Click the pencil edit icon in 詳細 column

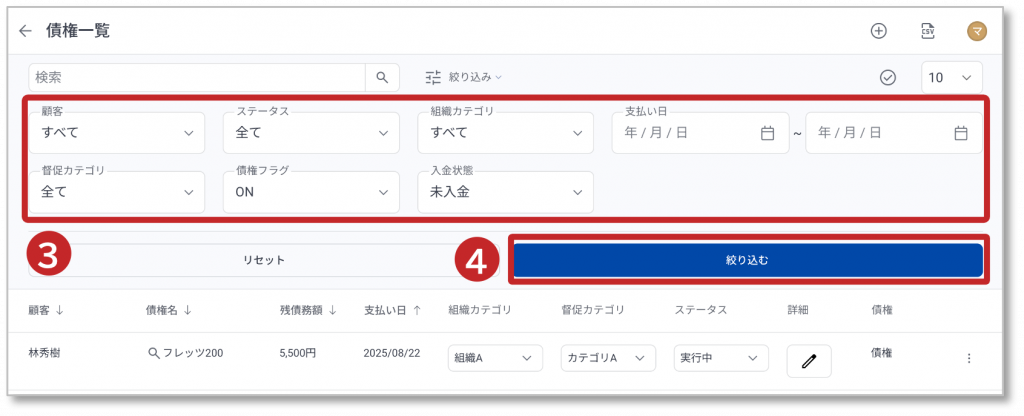click(808, 360)
